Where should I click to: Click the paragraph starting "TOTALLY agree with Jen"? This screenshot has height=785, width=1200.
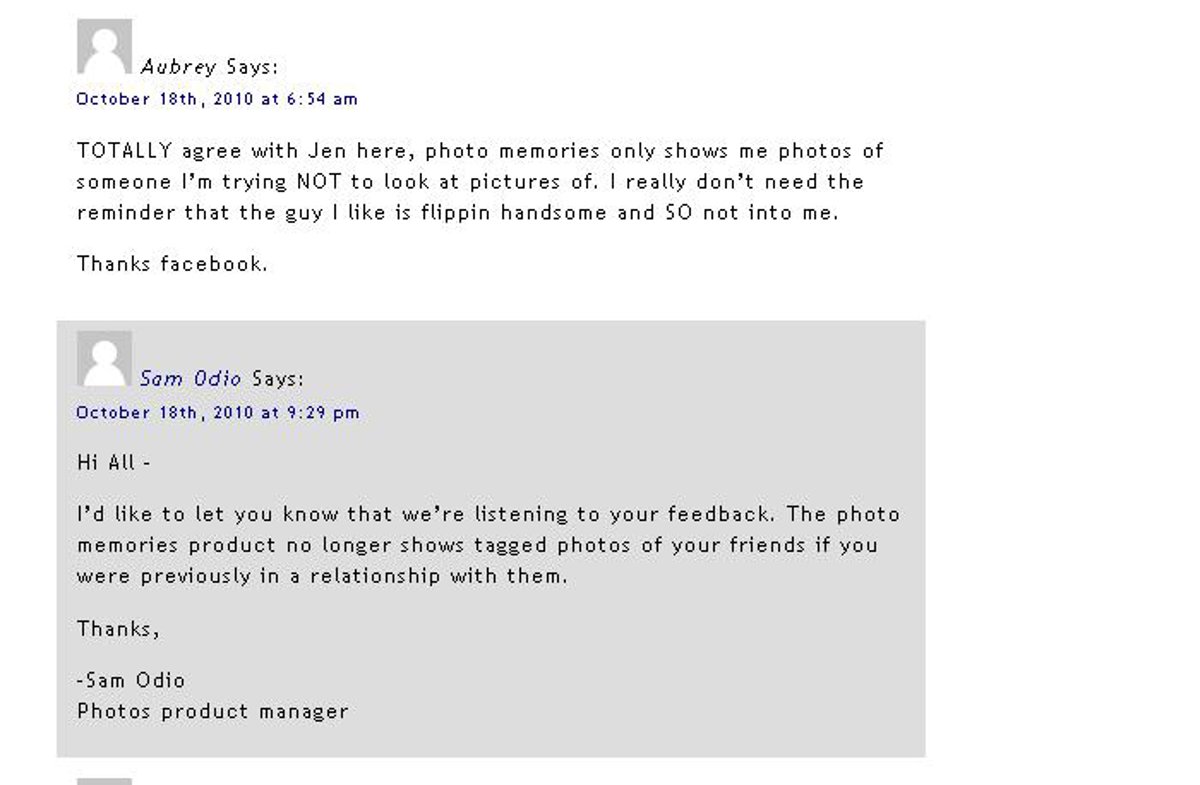(x=480, y=182)
